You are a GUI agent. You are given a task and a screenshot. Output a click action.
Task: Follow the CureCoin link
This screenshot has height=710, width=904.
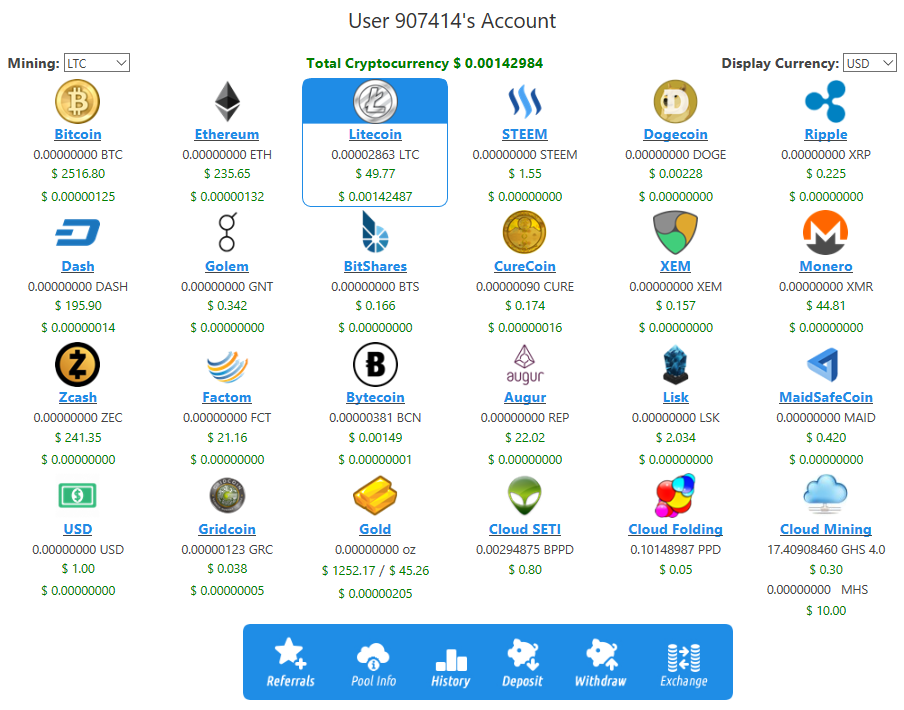525,266
